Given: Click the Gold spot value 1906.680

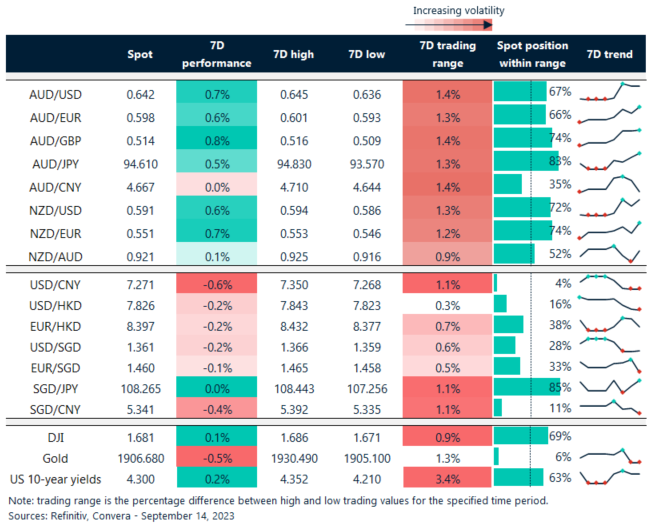Looking at the screenshot, I should (138, 458).
